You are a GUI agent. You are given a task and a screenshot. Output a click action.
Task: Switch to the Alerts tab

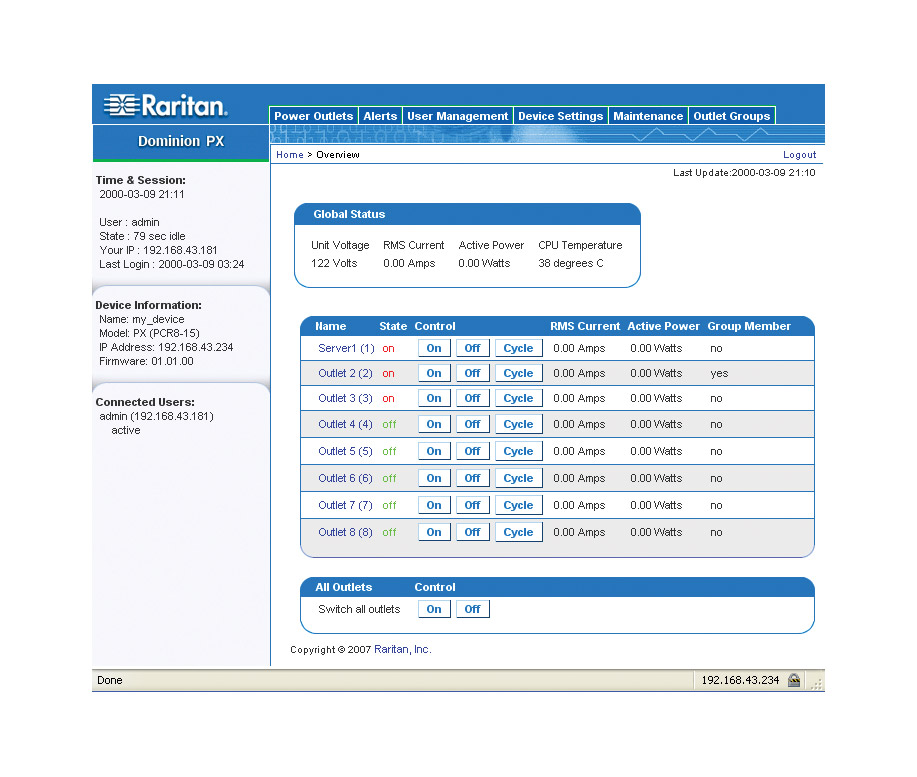[380, 116]
